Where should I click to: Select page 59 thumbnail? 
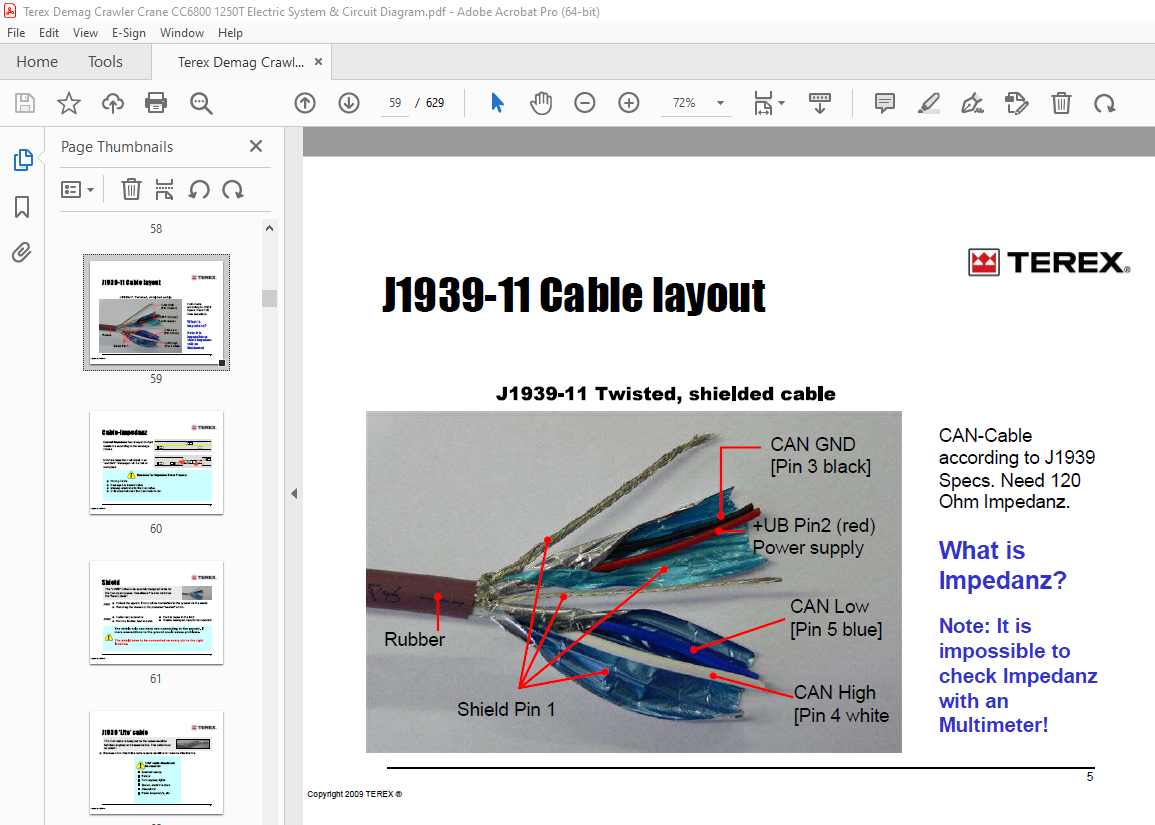pyautogui.click(x=156, y=312)
